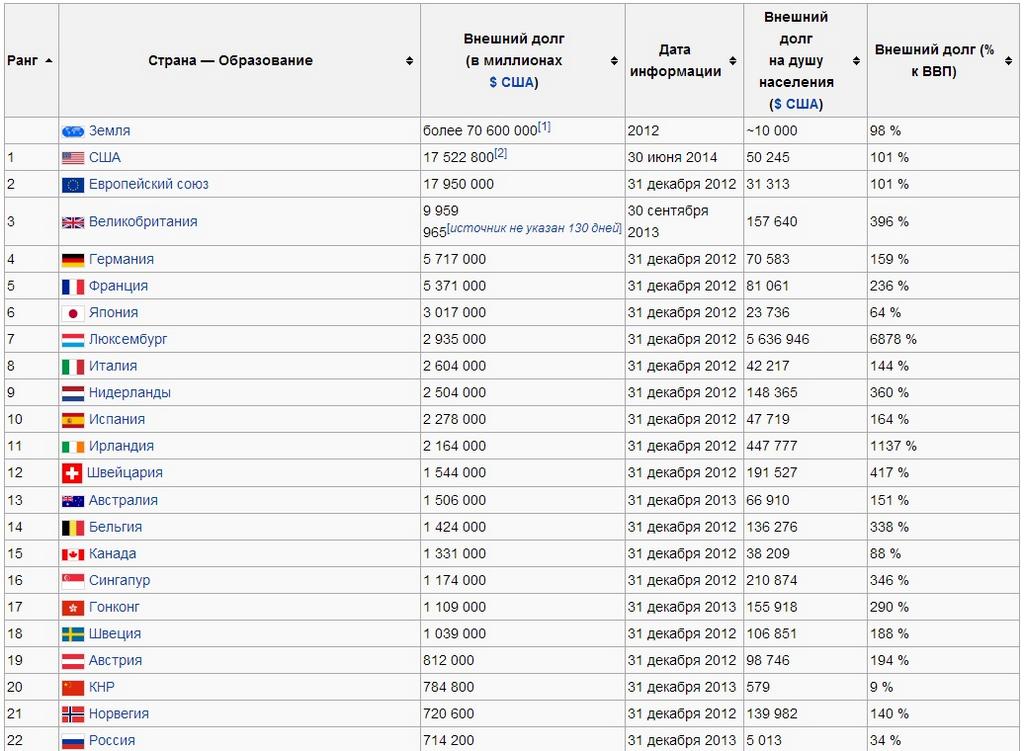This screenshot has width=1024, height=751.
Task: Sort by Страна — Образование column arrows
Action: [409, 61]
